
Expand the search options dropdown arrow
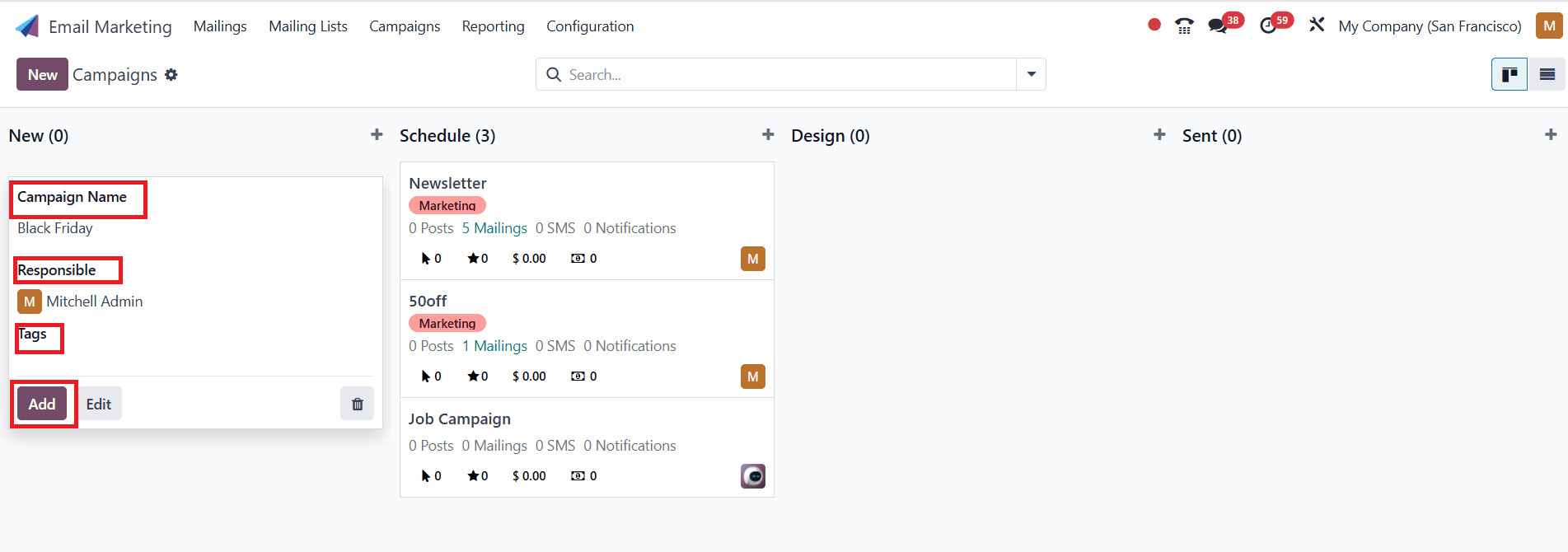1031,74
